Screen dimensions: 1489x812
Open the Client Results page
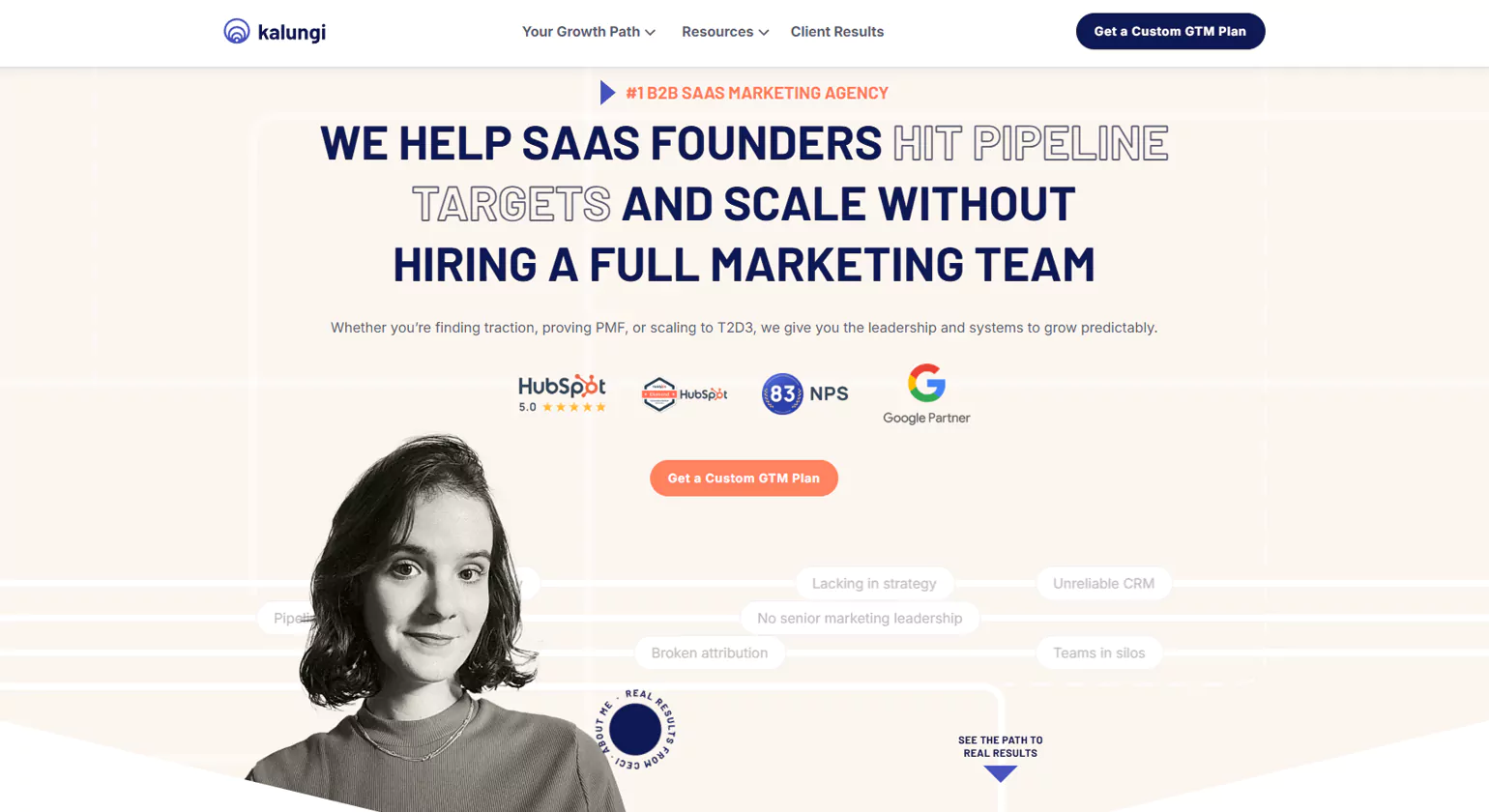point(837,32)
